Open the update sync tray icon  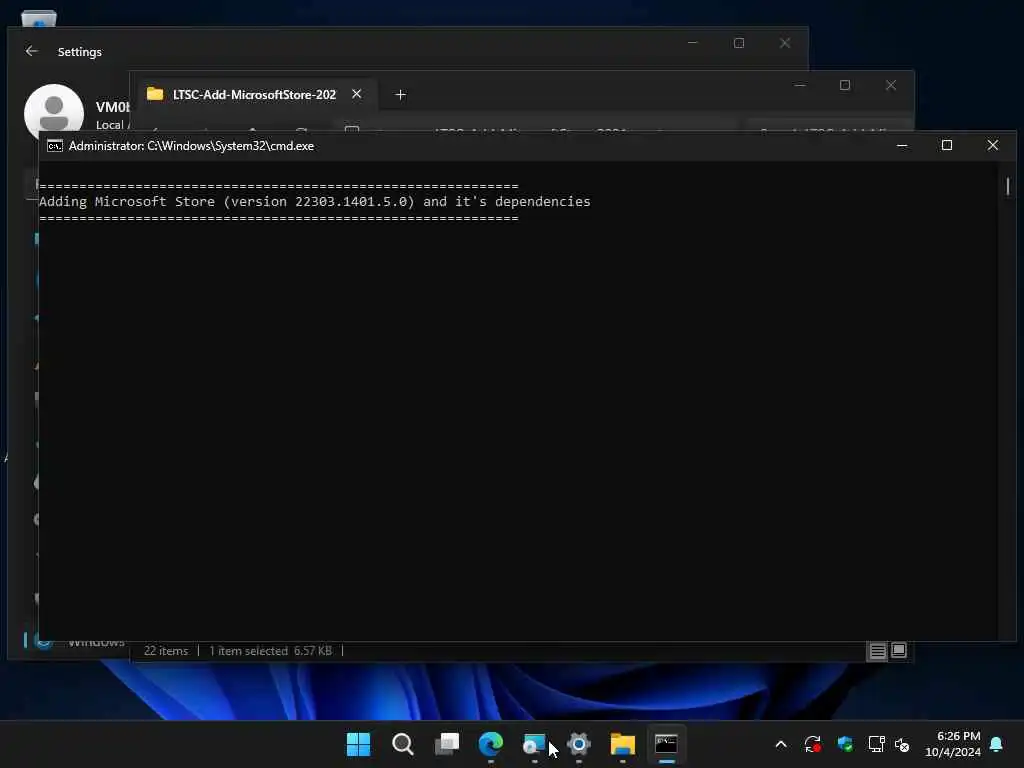812,744
